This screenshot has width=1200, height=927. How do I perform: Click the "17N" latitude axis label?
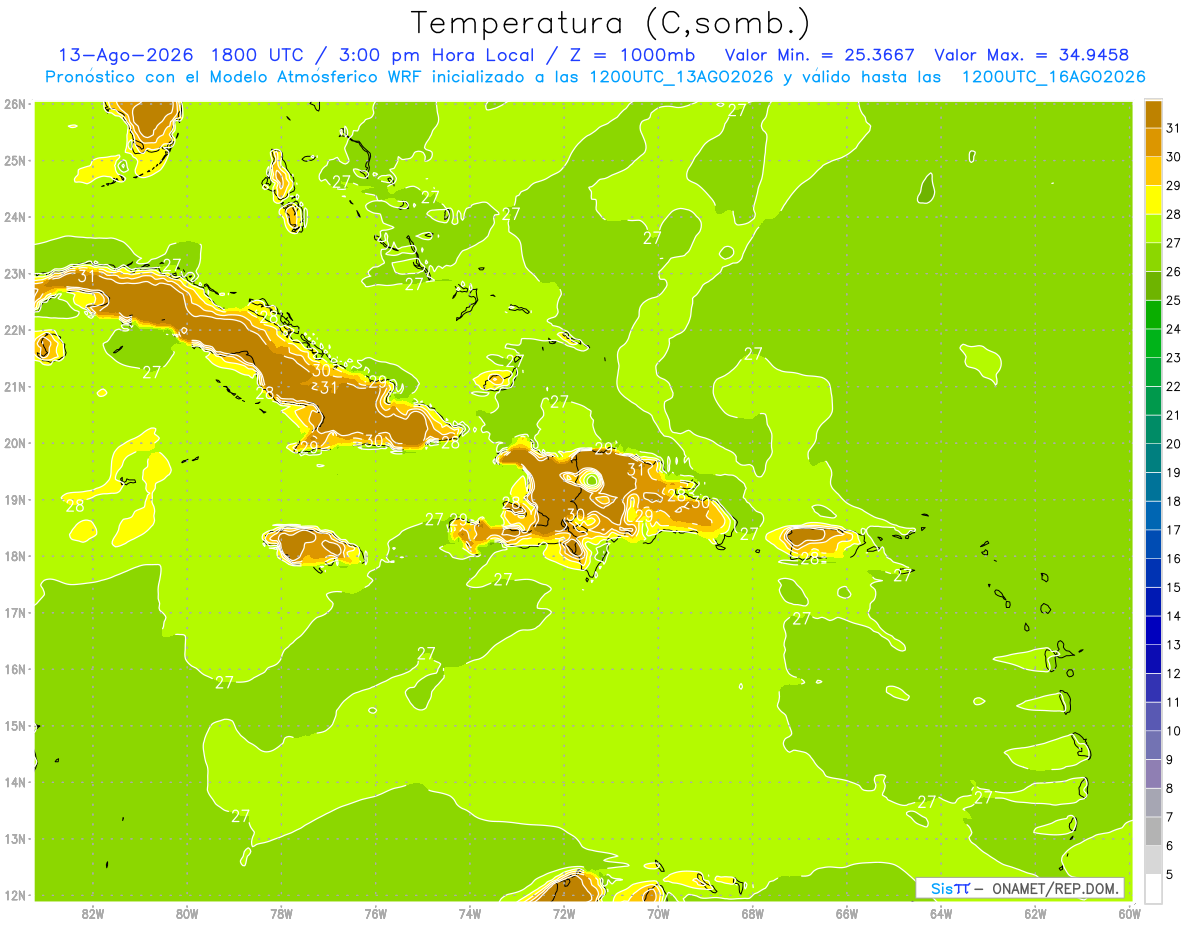click(15, 613)
